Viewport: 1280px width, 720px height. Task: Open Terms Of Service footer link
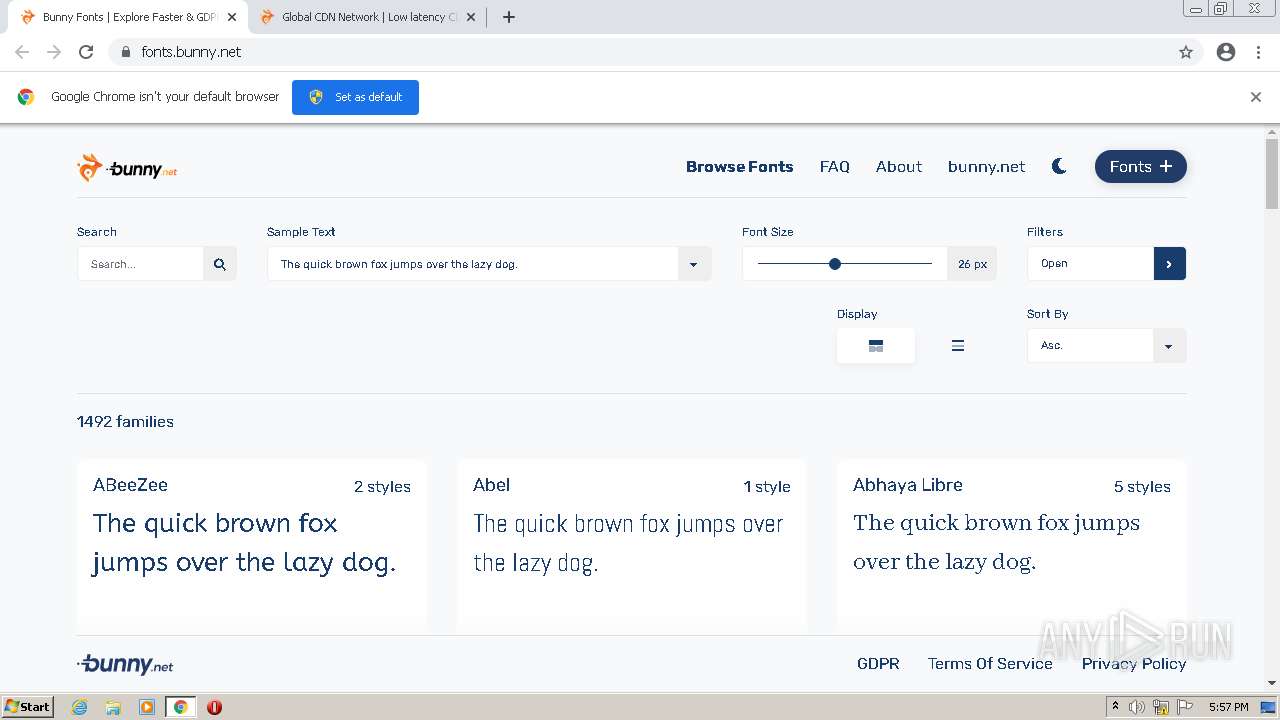pyautogui.click(x=990, y=663)
